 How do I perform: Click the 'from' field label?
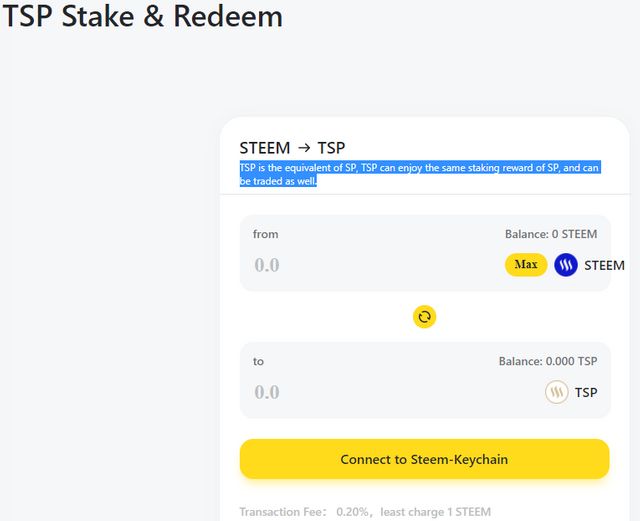click(x=265, y=234)
